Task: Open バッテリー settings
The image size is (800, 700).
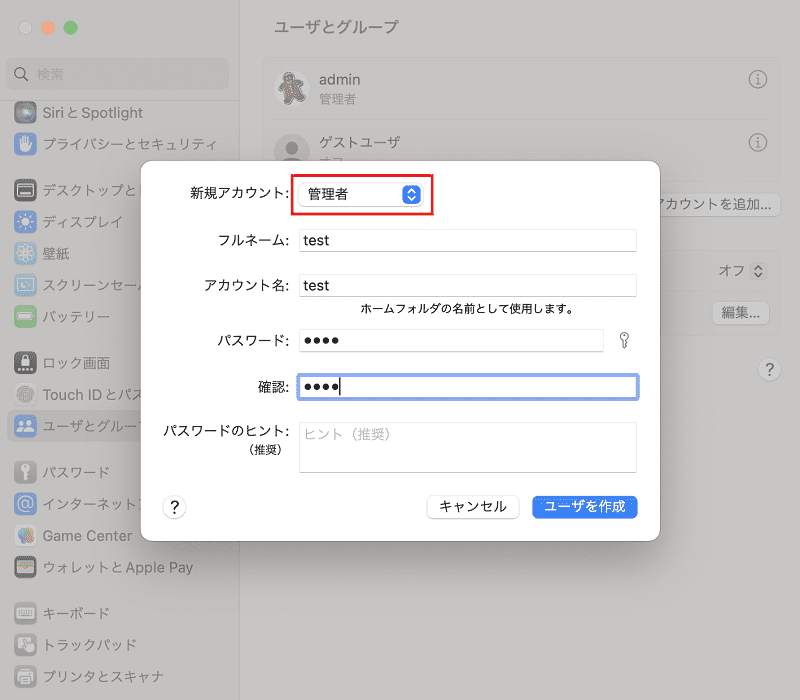Action: (x=62, y=317)
